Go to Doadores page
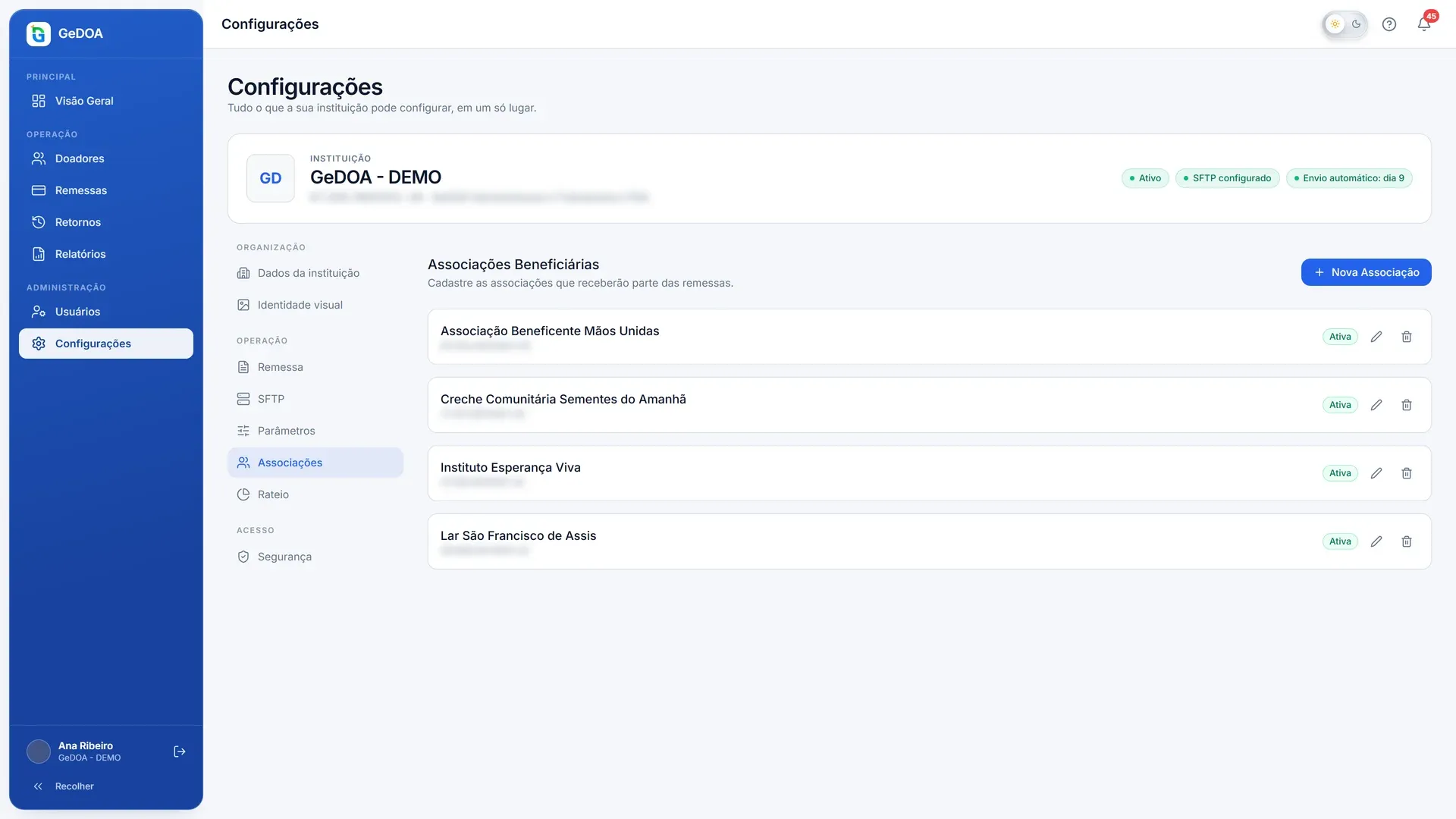1456x819 pixels. tap(106, 158)
